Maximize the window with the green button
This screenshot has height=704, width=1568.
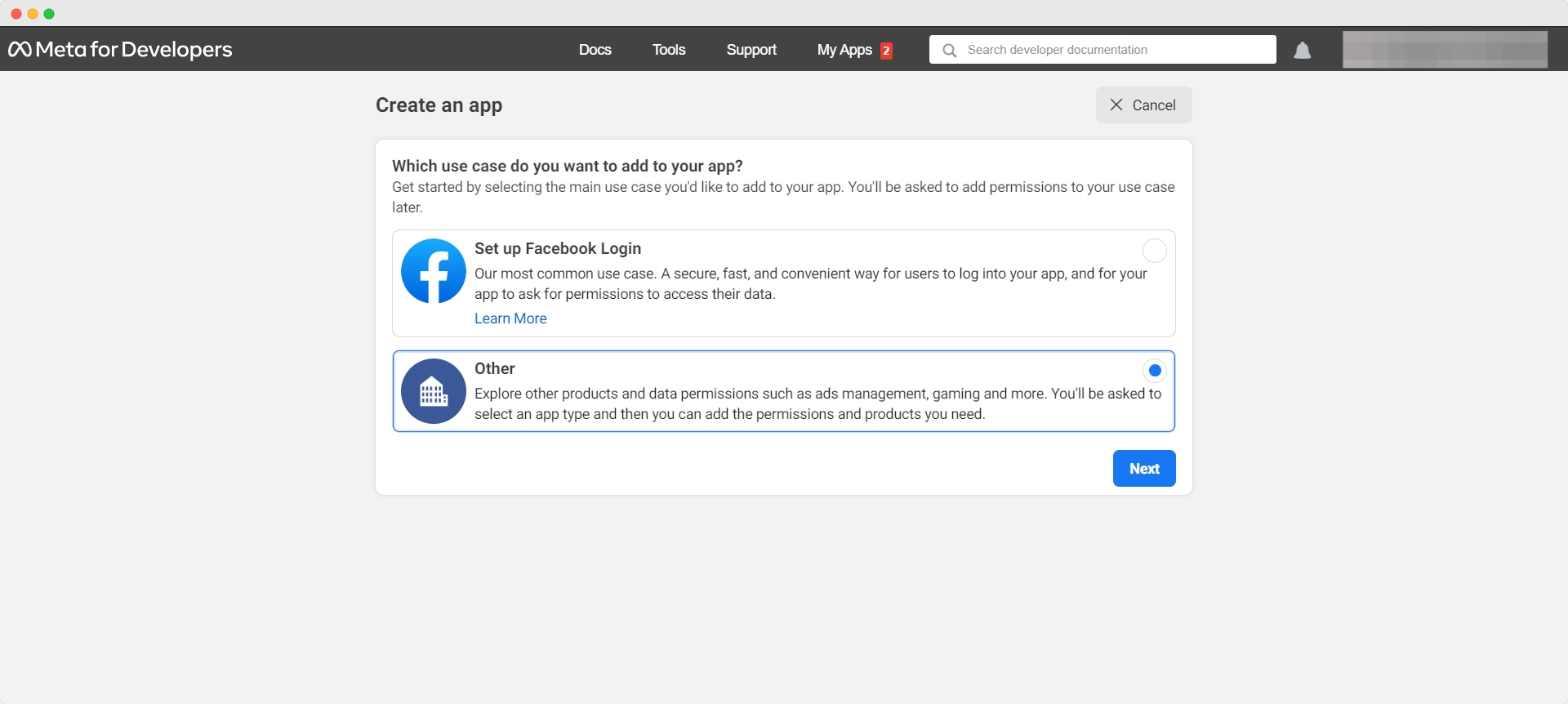49,14
